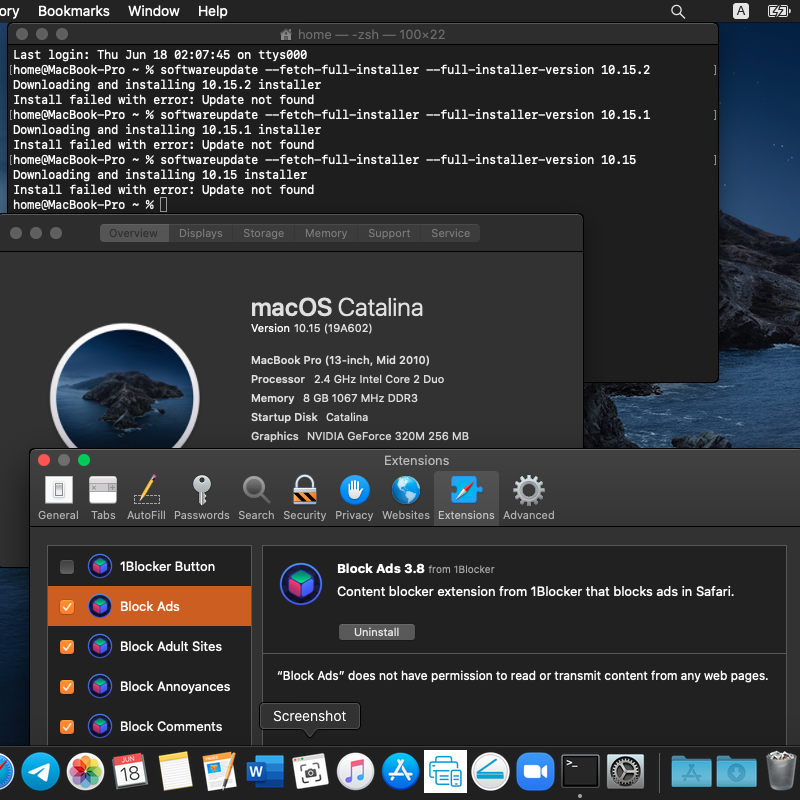The image size is (800, 800).
Task: Open the Advanced preferences pane
Action: (x=529, y=498)
